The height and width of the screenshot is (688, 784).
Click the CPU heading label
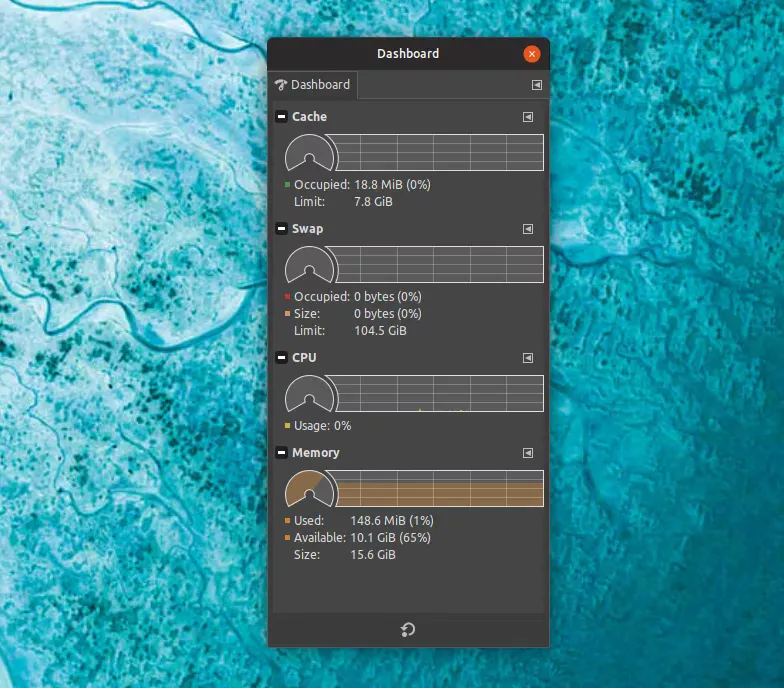[304, 358]
